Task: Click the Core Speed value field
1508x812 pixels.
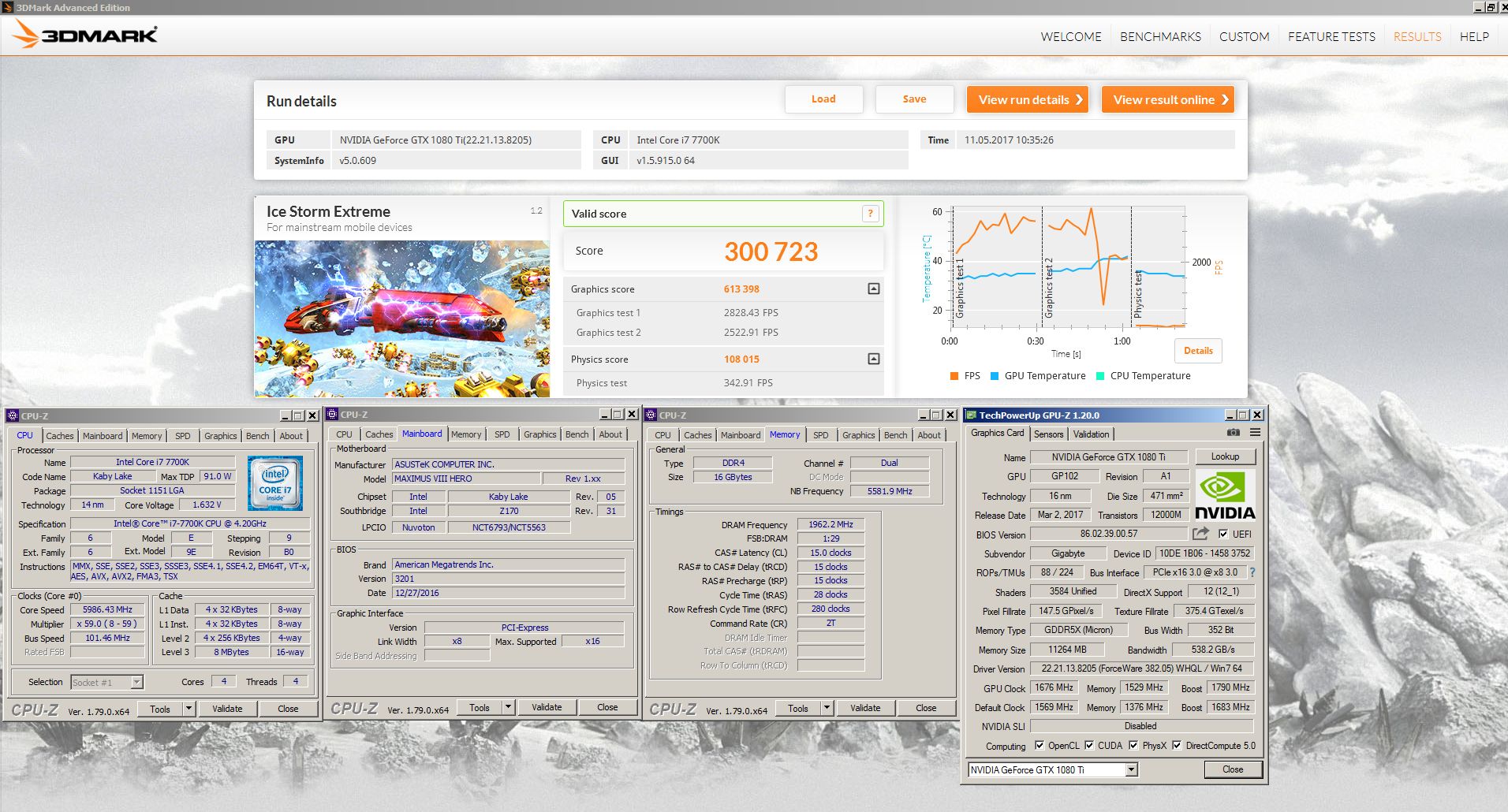Action: 107,609
